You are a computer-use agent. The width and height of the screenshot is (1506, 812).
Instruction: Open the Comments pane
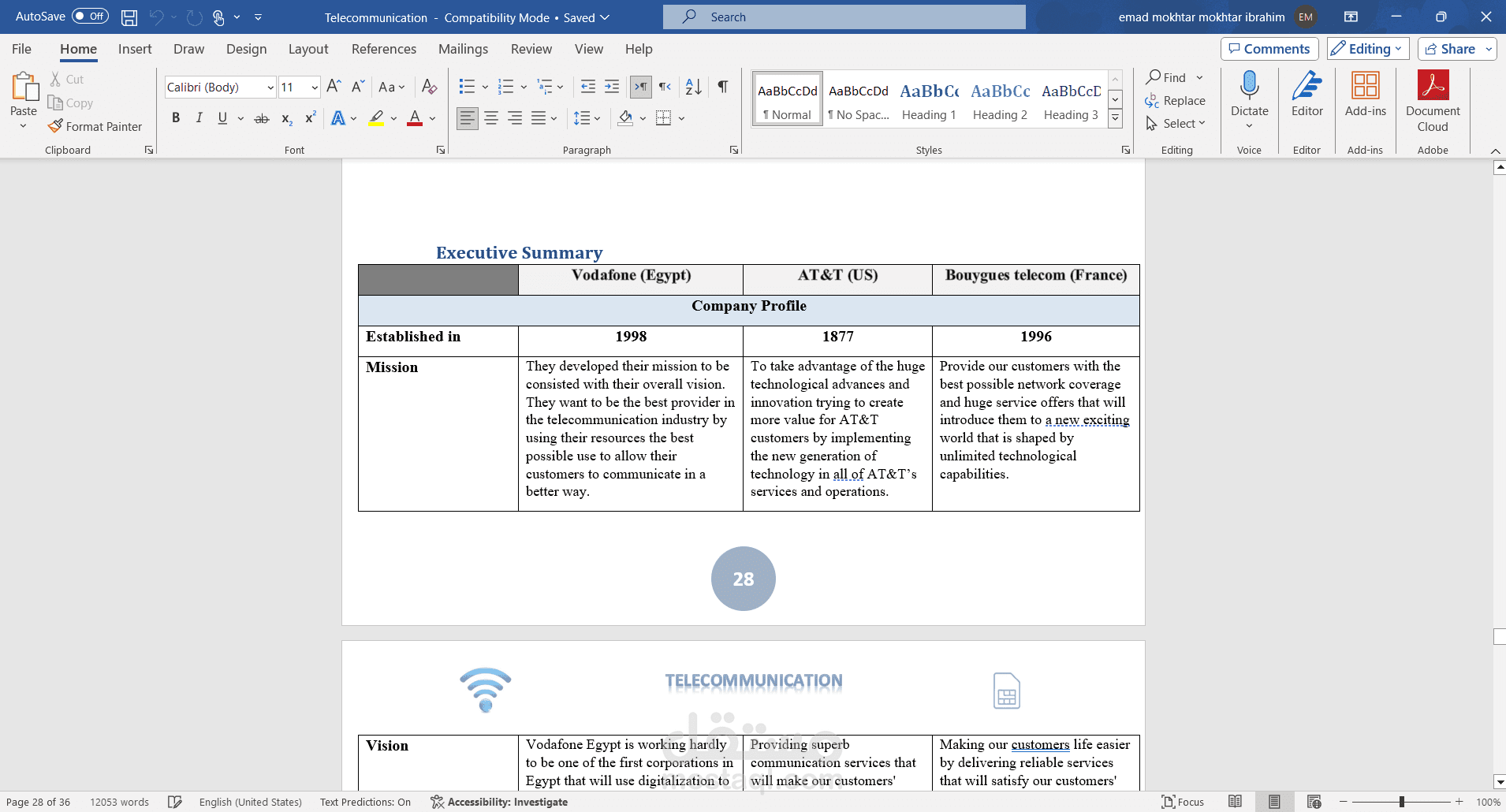[x=1269, y=49]
